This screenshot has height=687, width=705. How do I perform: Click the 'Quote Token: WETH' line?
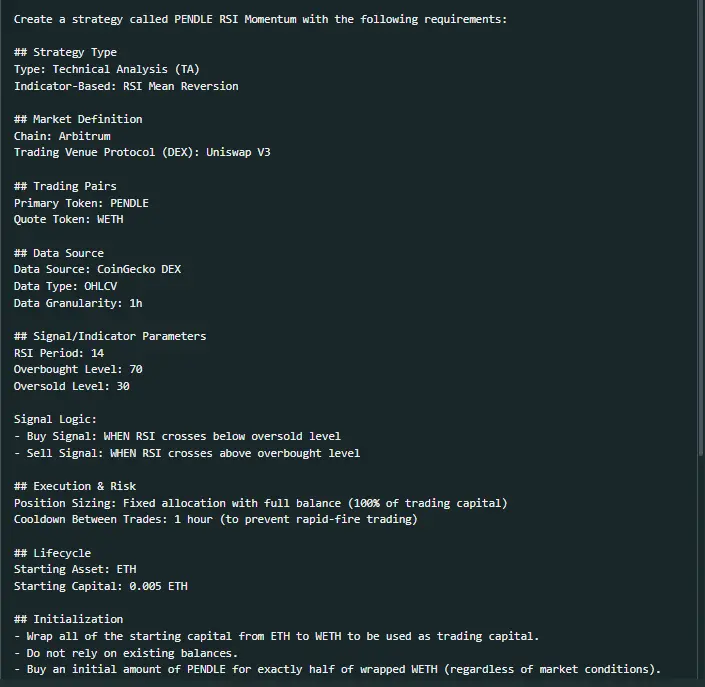tap(68, 219)
